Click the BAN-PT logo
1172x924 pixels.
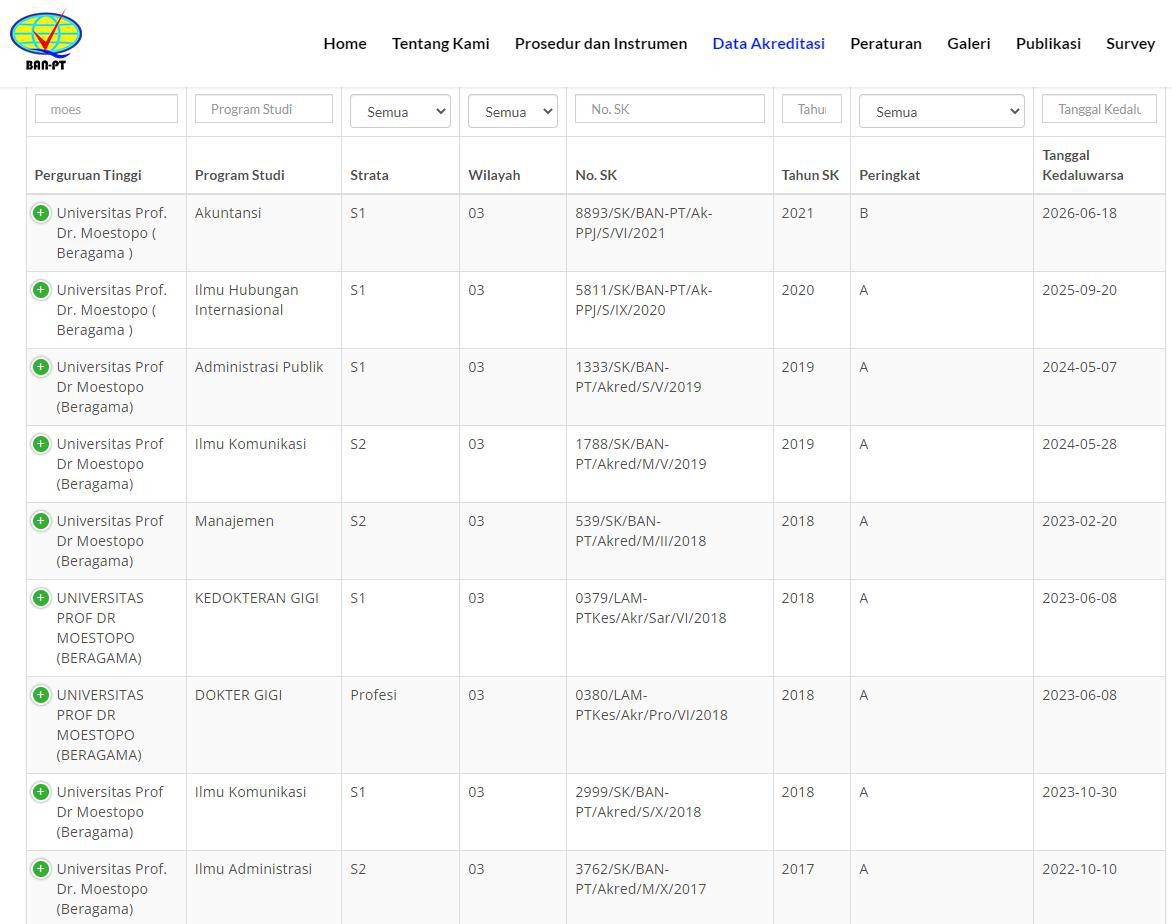tap(46, 41)
